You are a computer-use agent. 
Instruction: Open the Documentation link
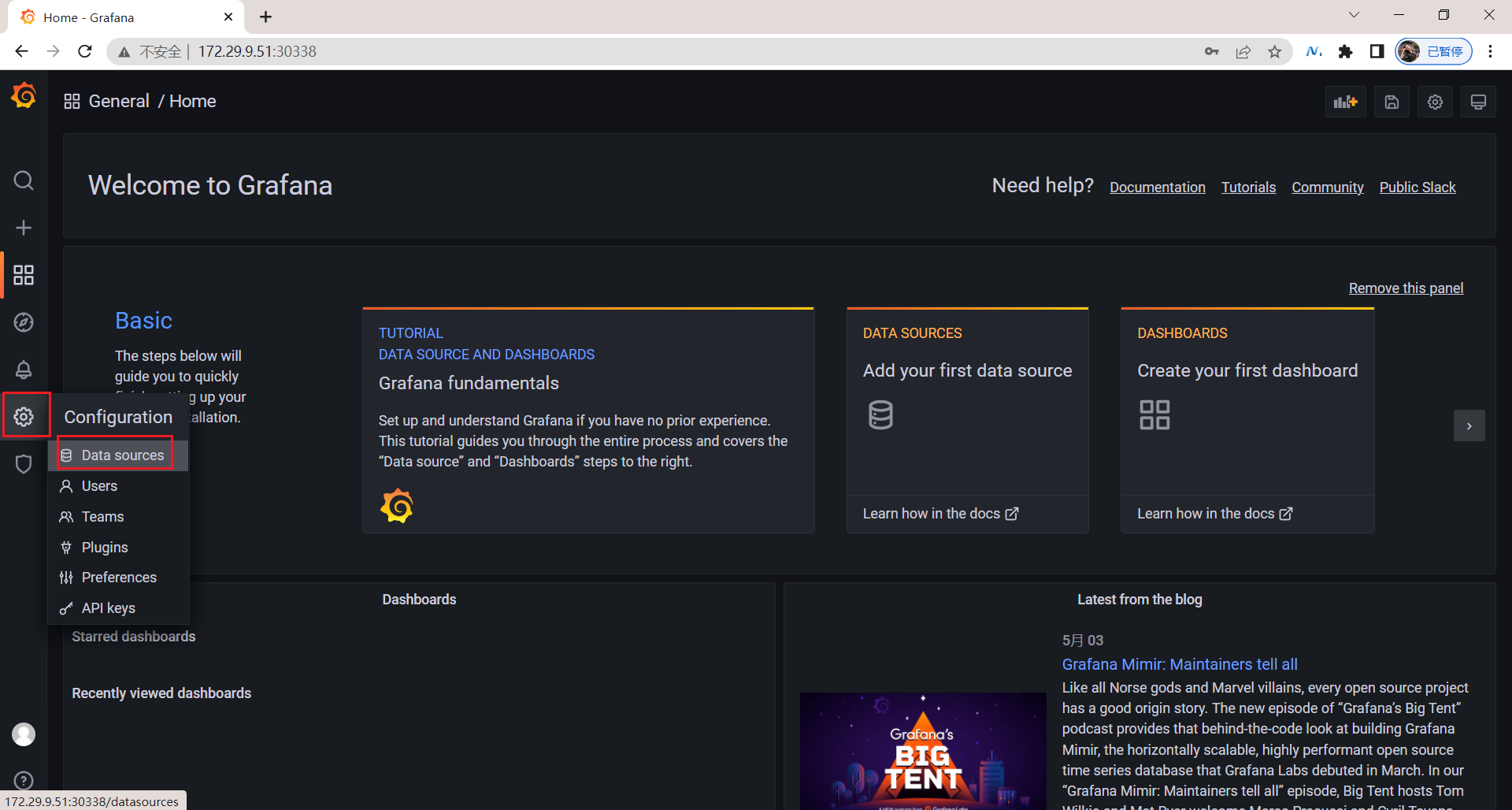(x=1158, y=188)
